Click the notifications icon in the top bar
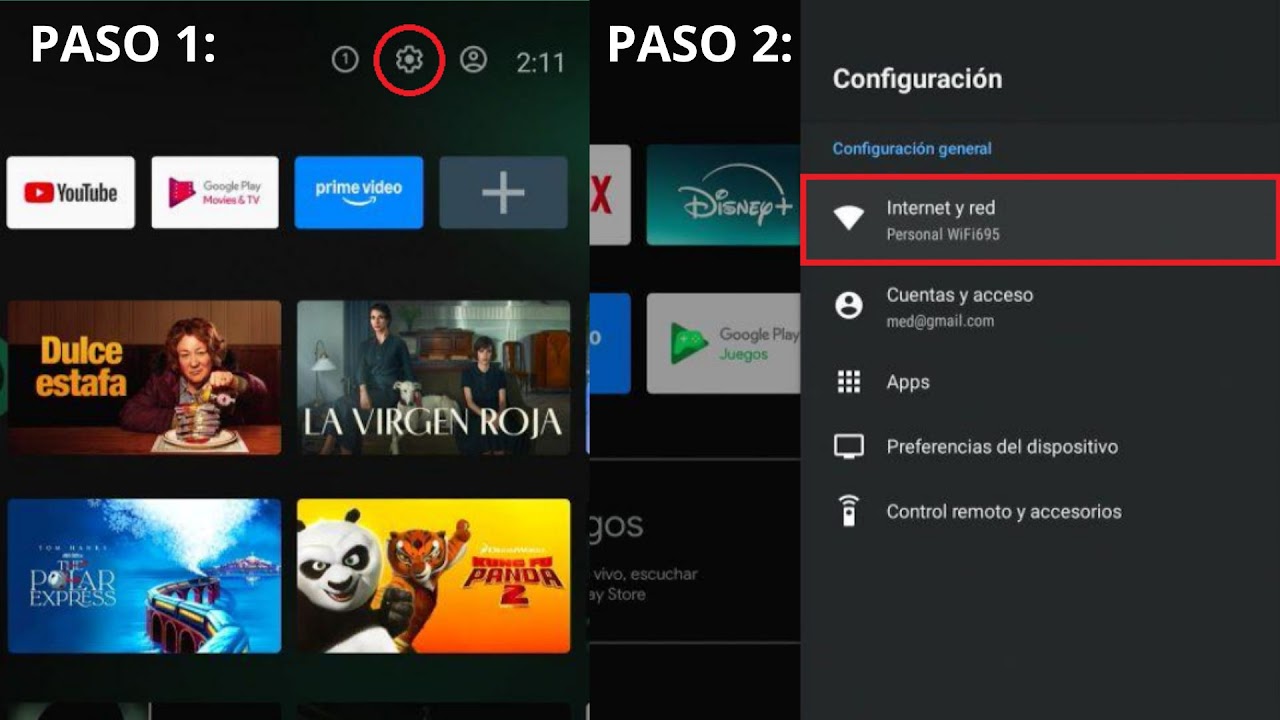 (x=344, y=61)
